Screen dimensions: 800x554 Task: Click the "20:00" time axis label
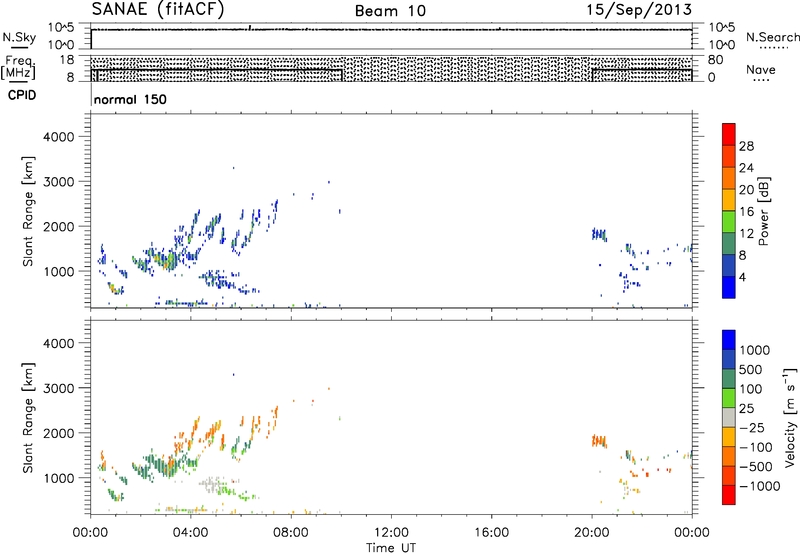point(591,533)
